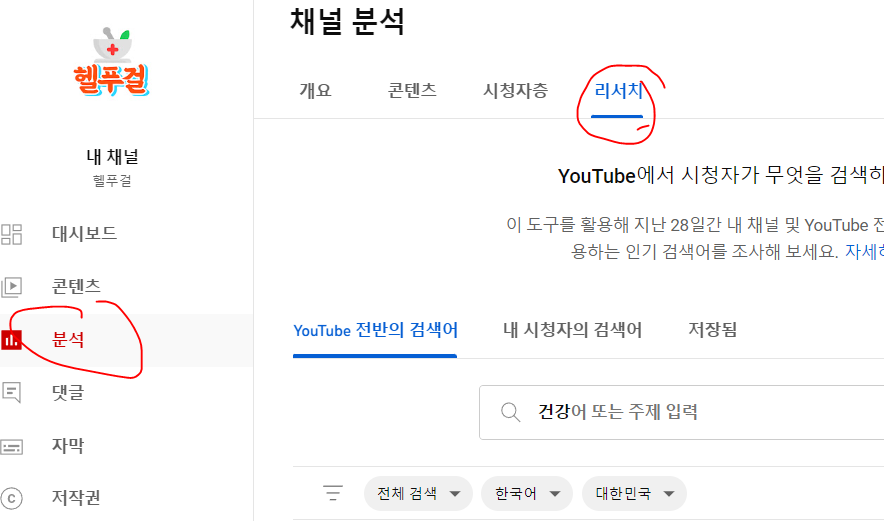Switch to 내 시청자의 검색어 tab
This screenshot has width=884, height=521.
[x=572, y=330]
